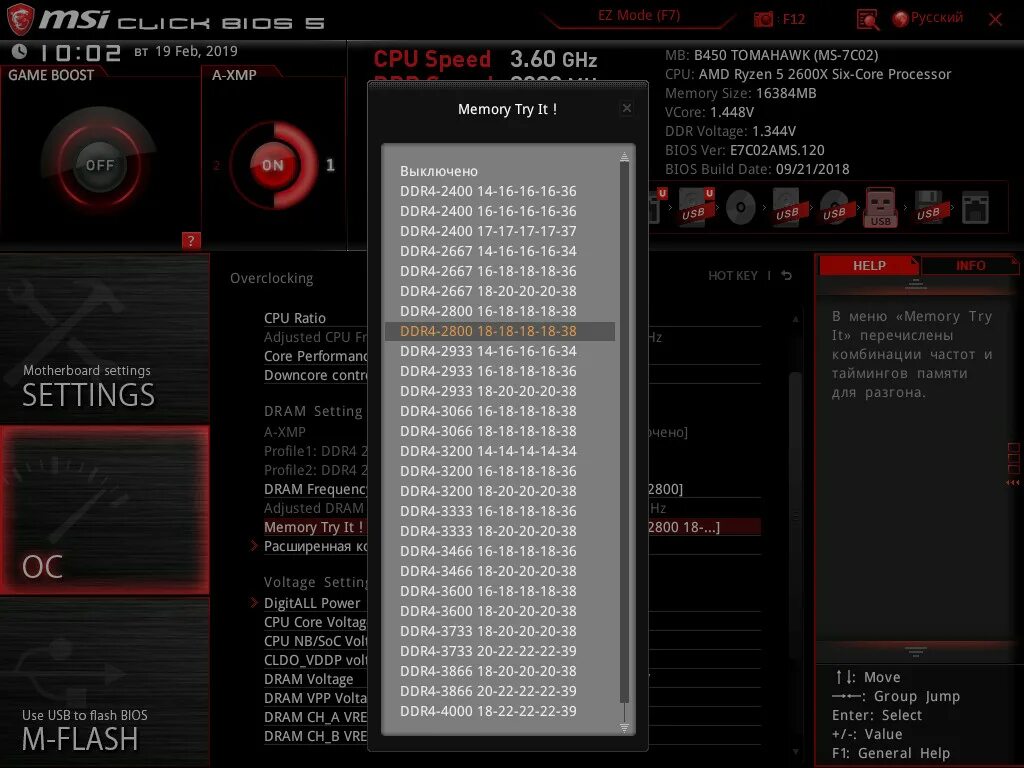Select A-XMP profile 2
1024x768 pixels.
[216, 165]
